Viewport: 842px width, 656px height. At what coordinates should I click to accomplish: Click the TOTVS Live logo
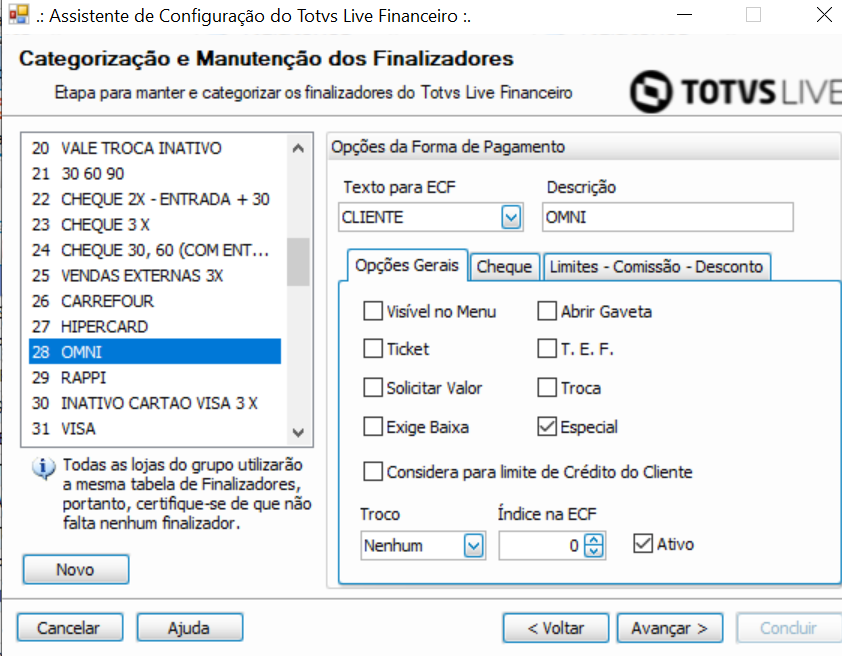tap(736, 91)
